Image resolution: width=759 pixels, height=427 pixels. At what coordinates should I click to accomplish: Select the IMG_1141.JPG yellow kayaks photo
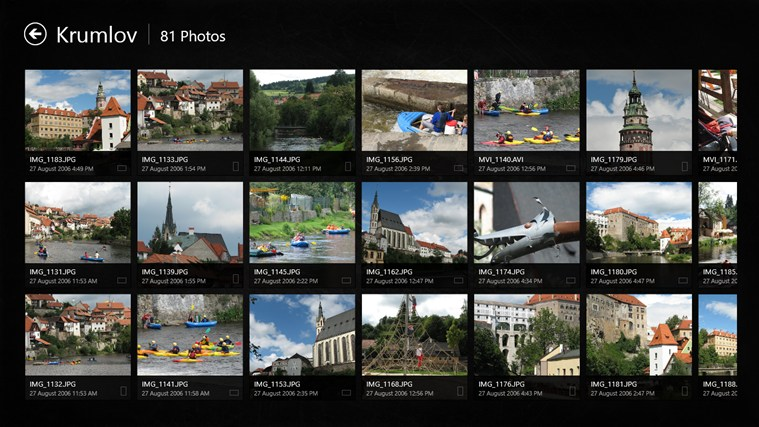point(190,335)
